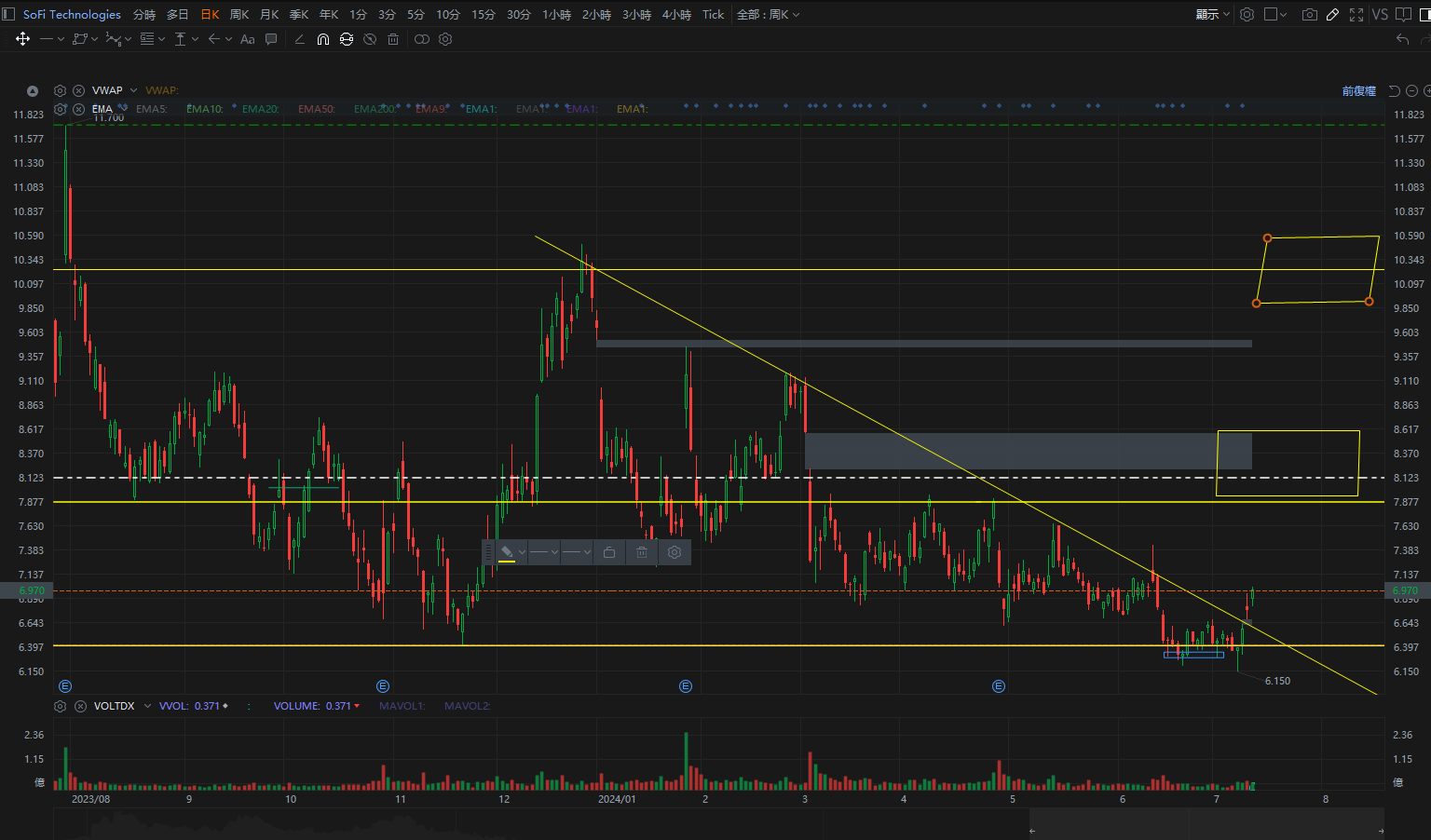
Task: Switch to 15分 minute interval
Action: (x=484, y=14)
